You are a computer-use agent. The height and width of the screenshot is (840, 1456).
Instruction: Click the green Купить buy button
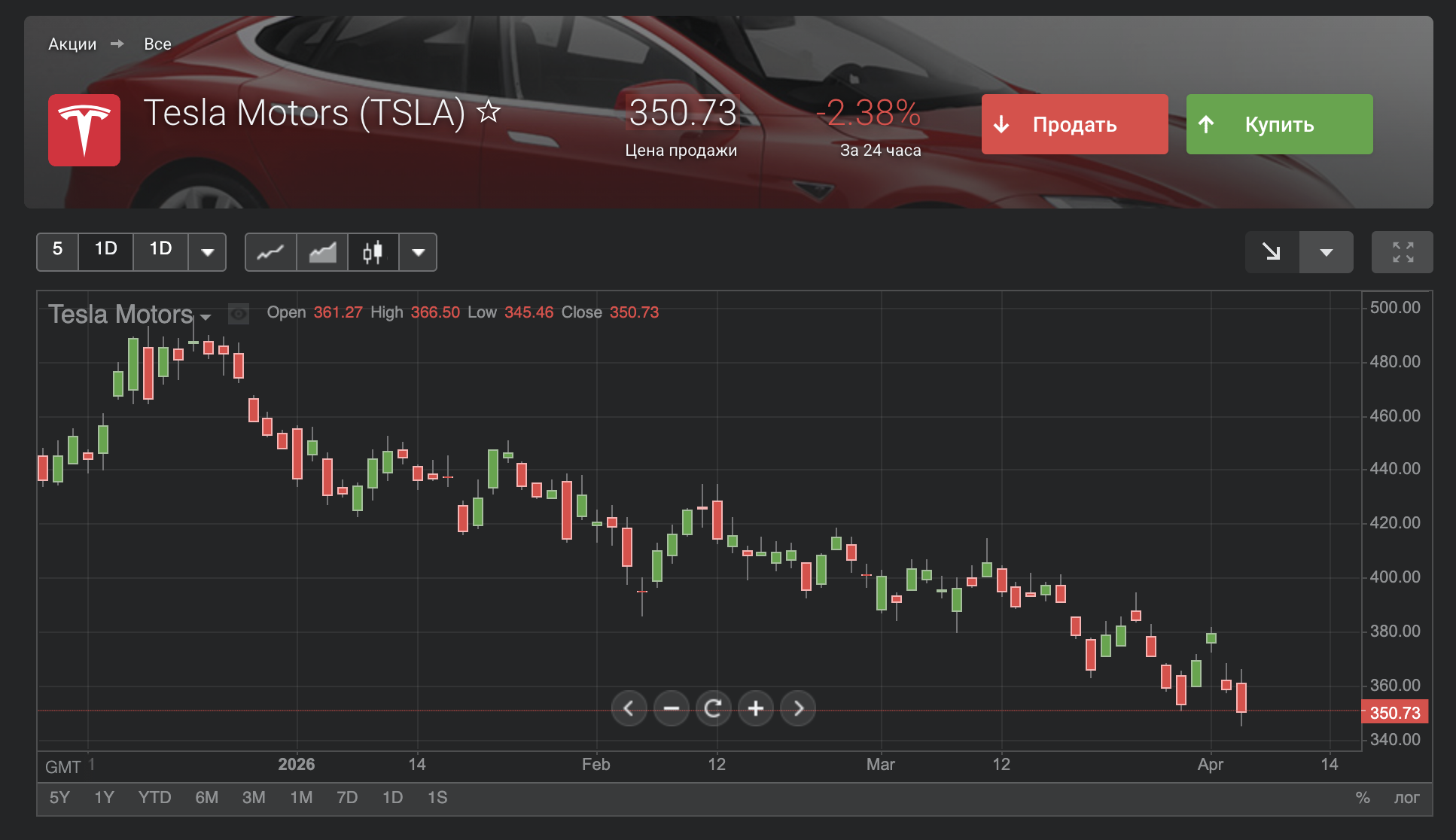1279,124
